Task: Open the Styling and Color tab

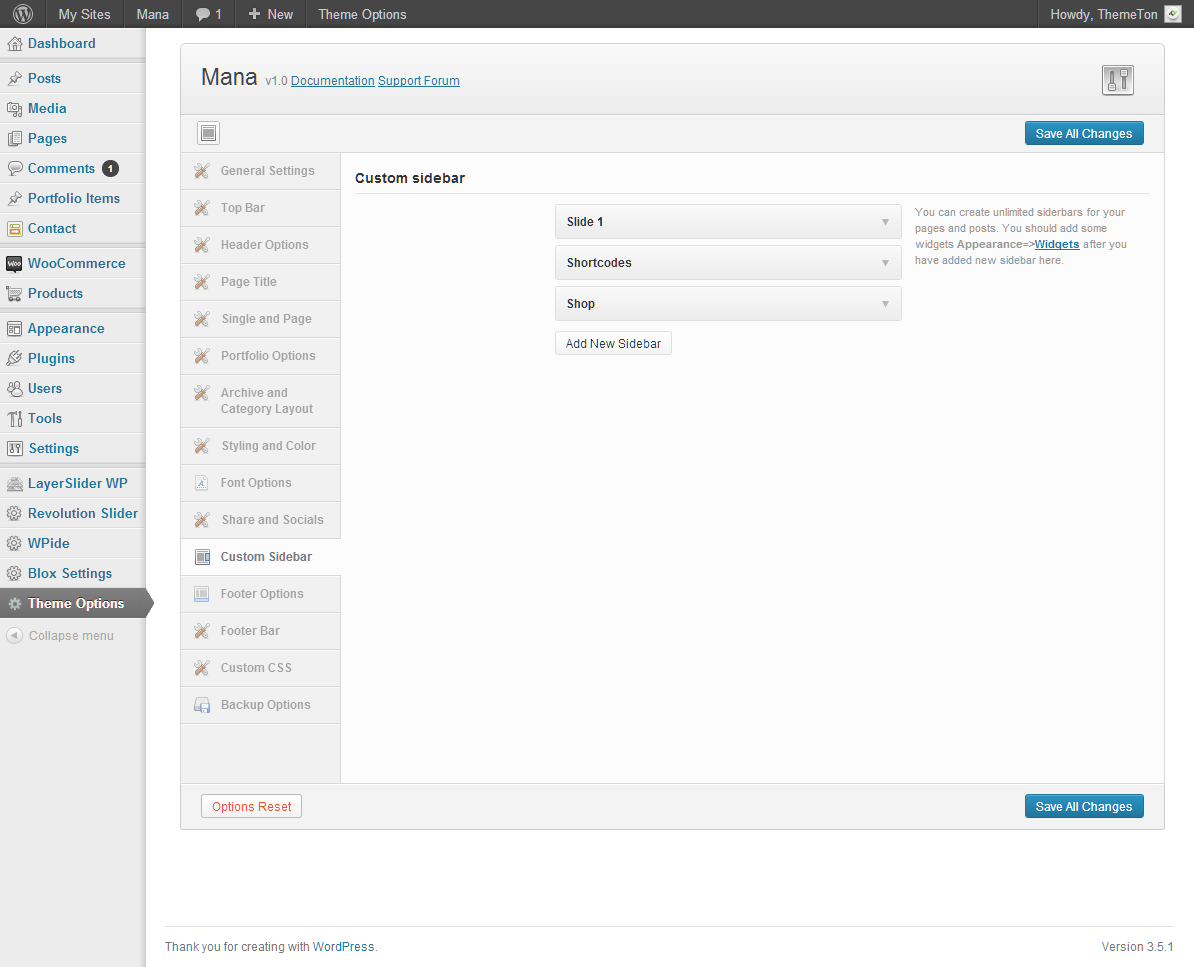Action: pyautogui.click(x=267, y=446)
